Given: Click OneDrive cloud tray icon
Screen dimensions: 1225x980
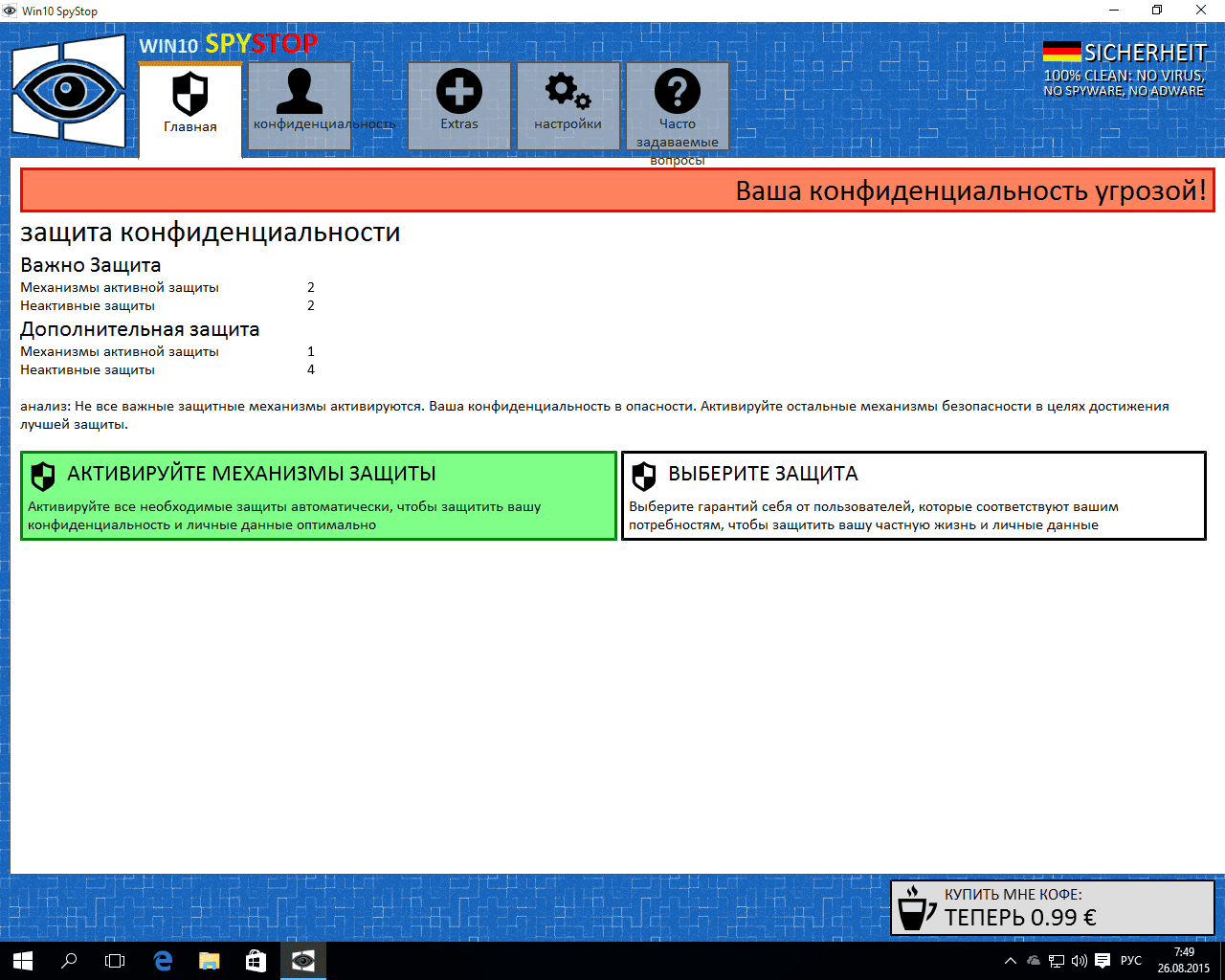Looking at the screenshot, I should 1034,961.
